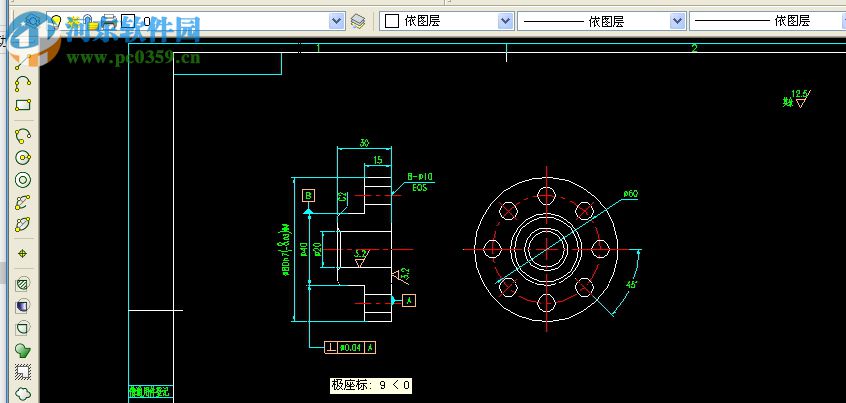Click the datum A box in the drawing

[409, 300]
